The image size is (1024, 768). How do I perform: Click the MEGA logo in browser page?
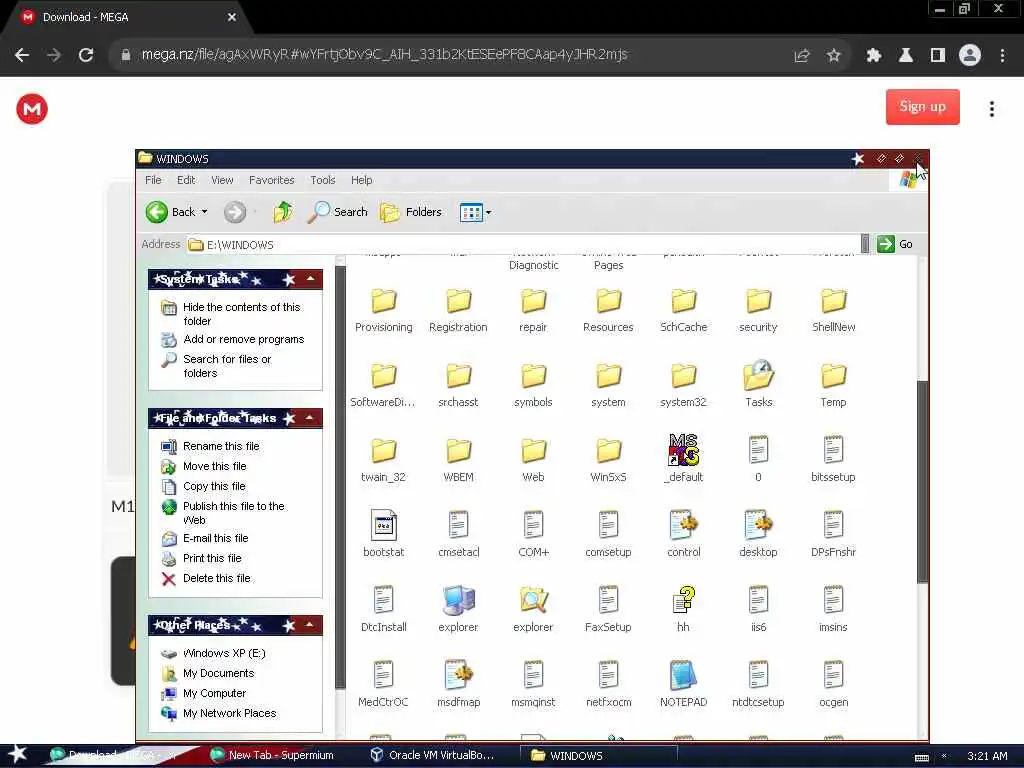(x=32, y=109)
